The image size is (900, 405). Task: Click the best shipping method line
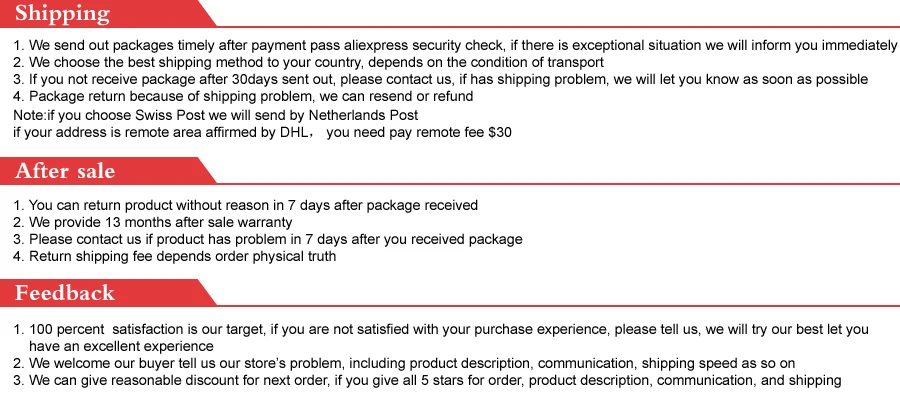308,62
